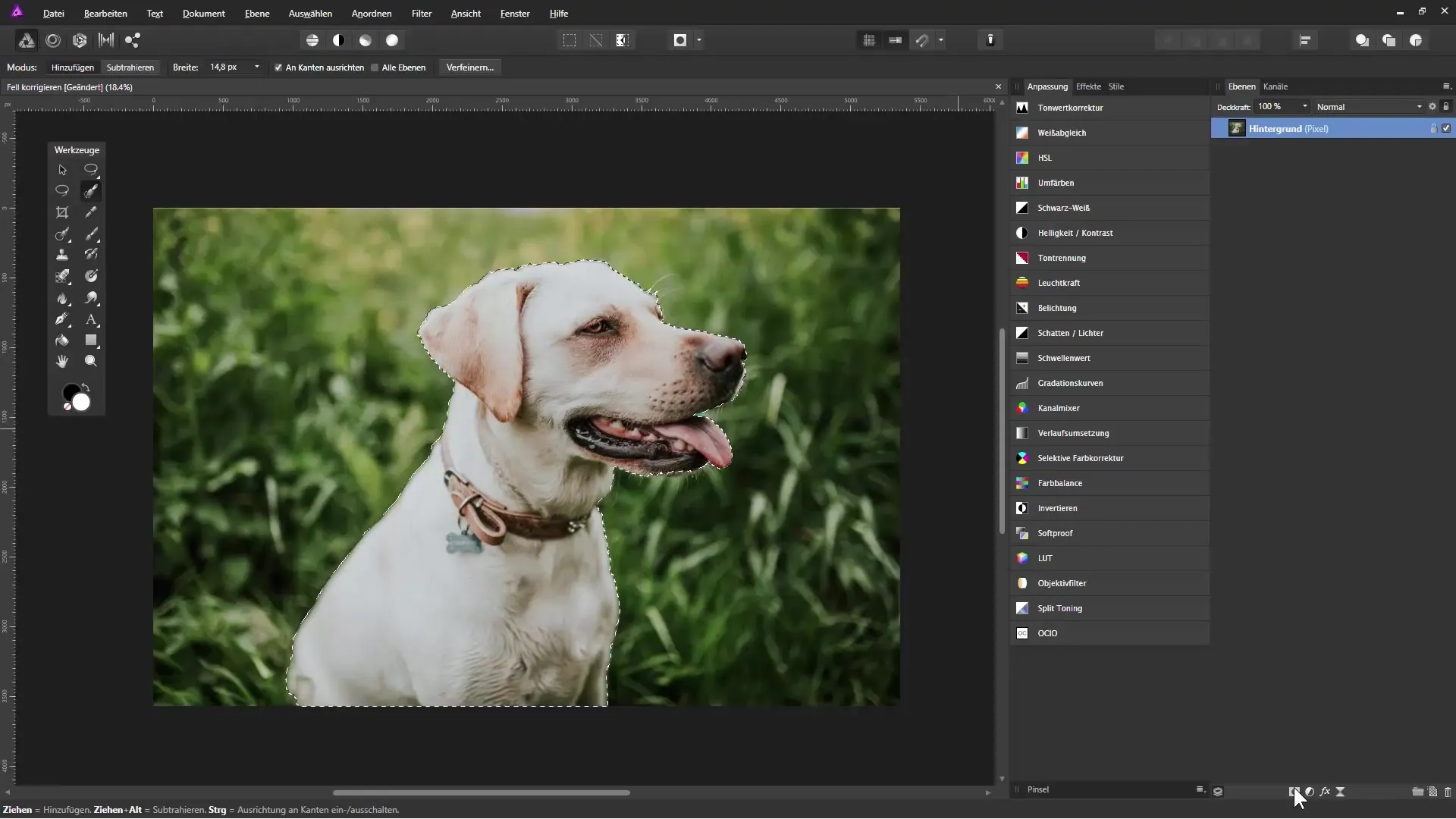
Task: Open adjustment layer icon at Layers panel bottom
Action: point(1310,791)
